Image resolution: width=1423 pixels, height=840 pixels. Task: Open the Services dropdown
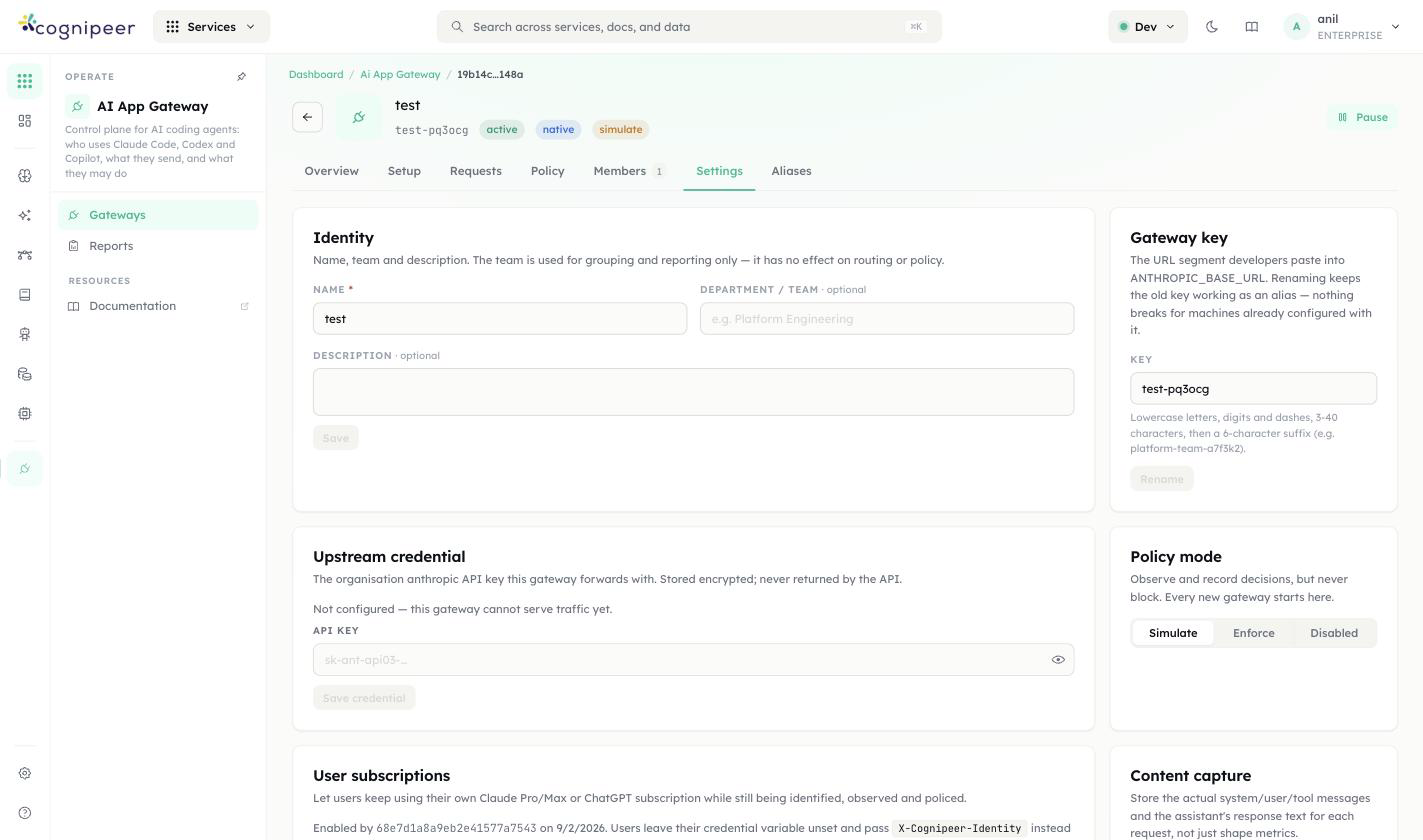tap(211, 27)
